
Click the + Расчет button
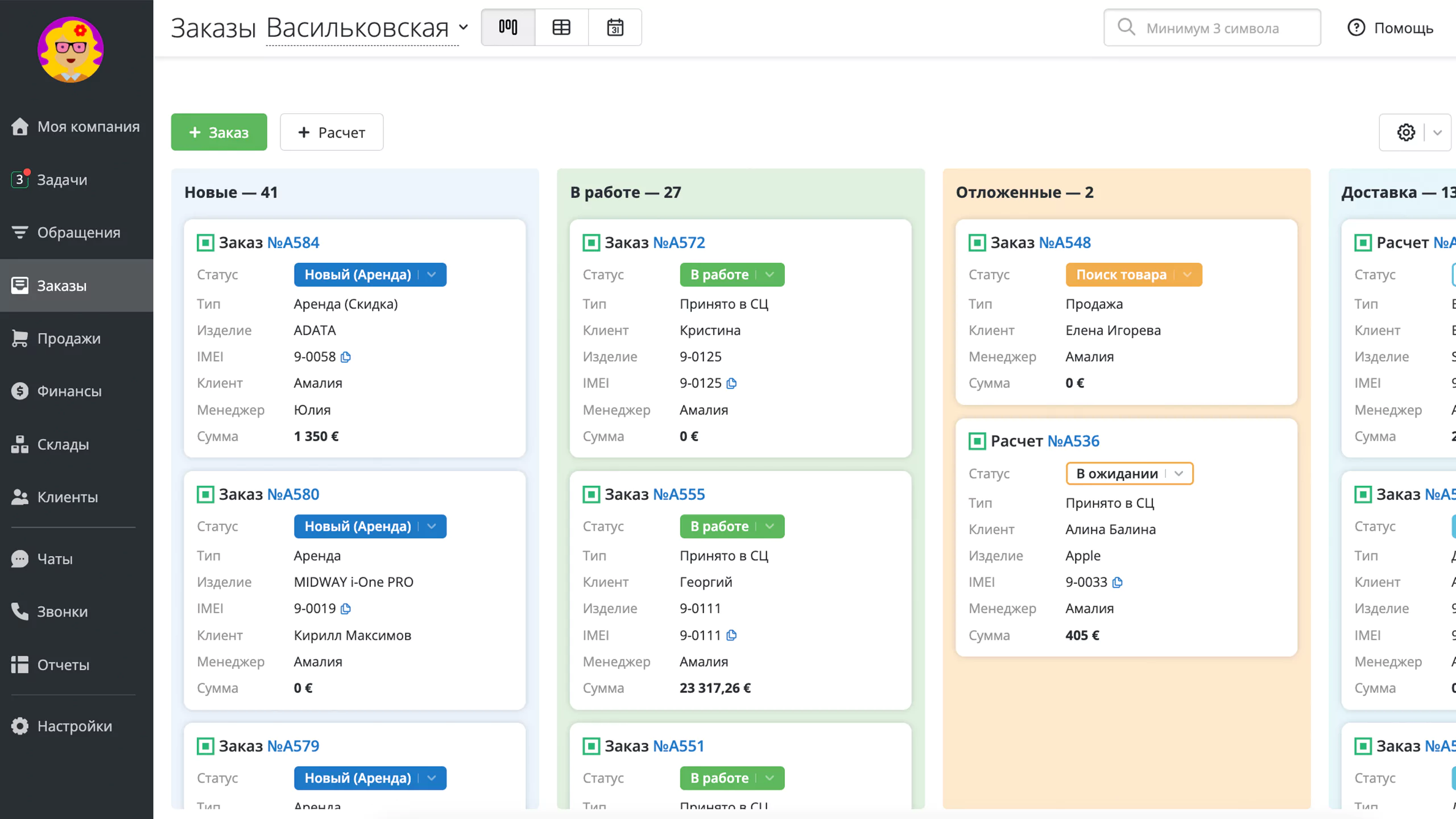(332, 132)
